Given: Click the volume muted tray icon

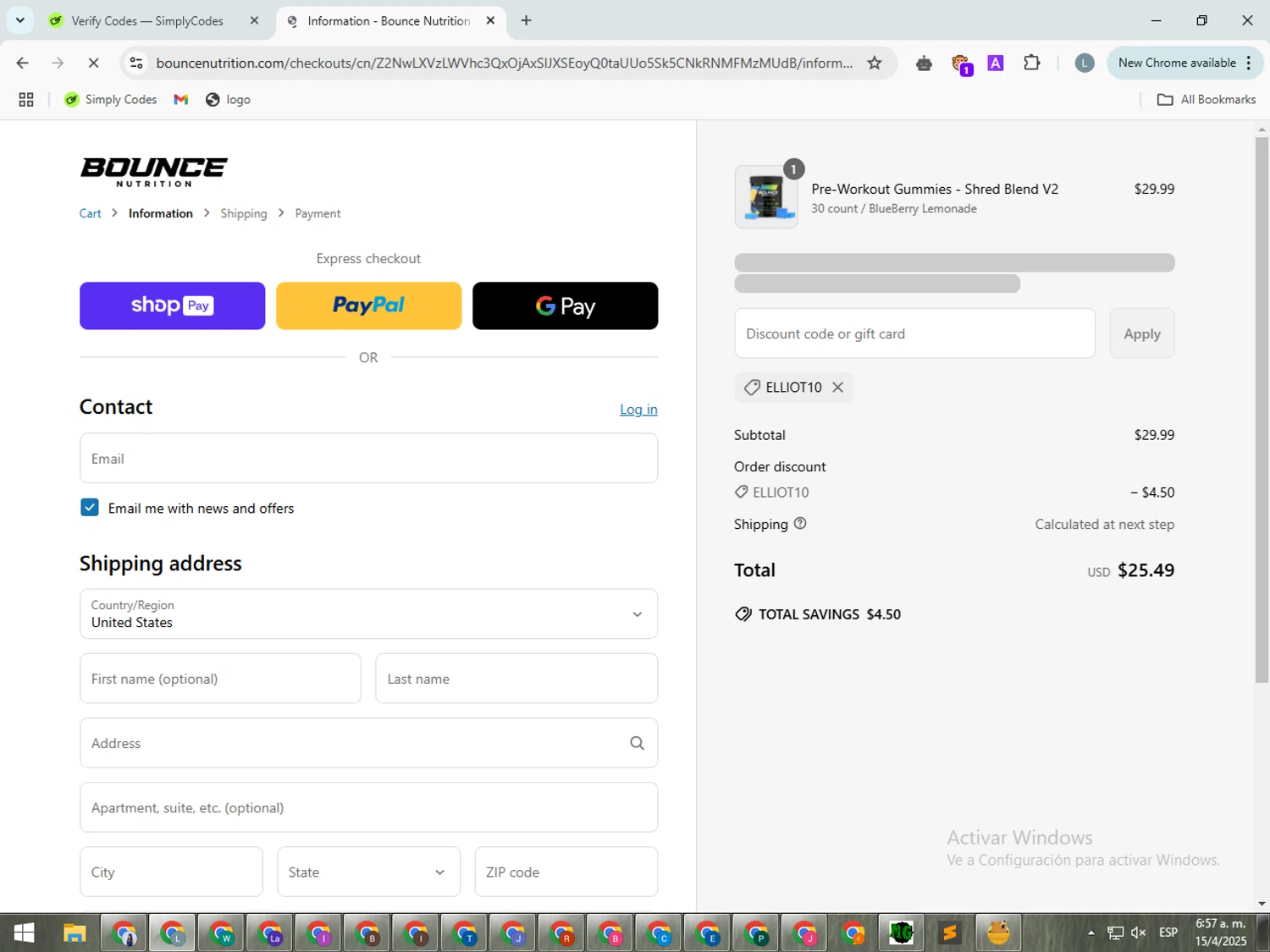Looking at the screenshot, I should pyautogui.click(x=1139, y=933).
